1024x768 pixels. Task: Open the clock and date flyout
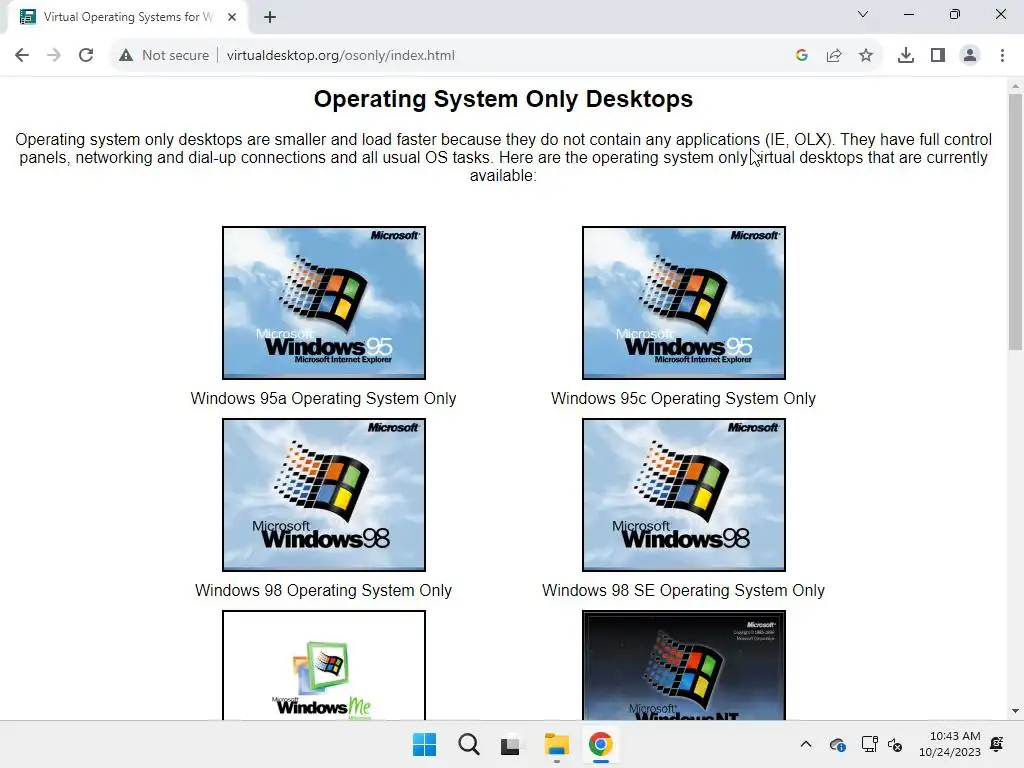[x=950, y=744]
